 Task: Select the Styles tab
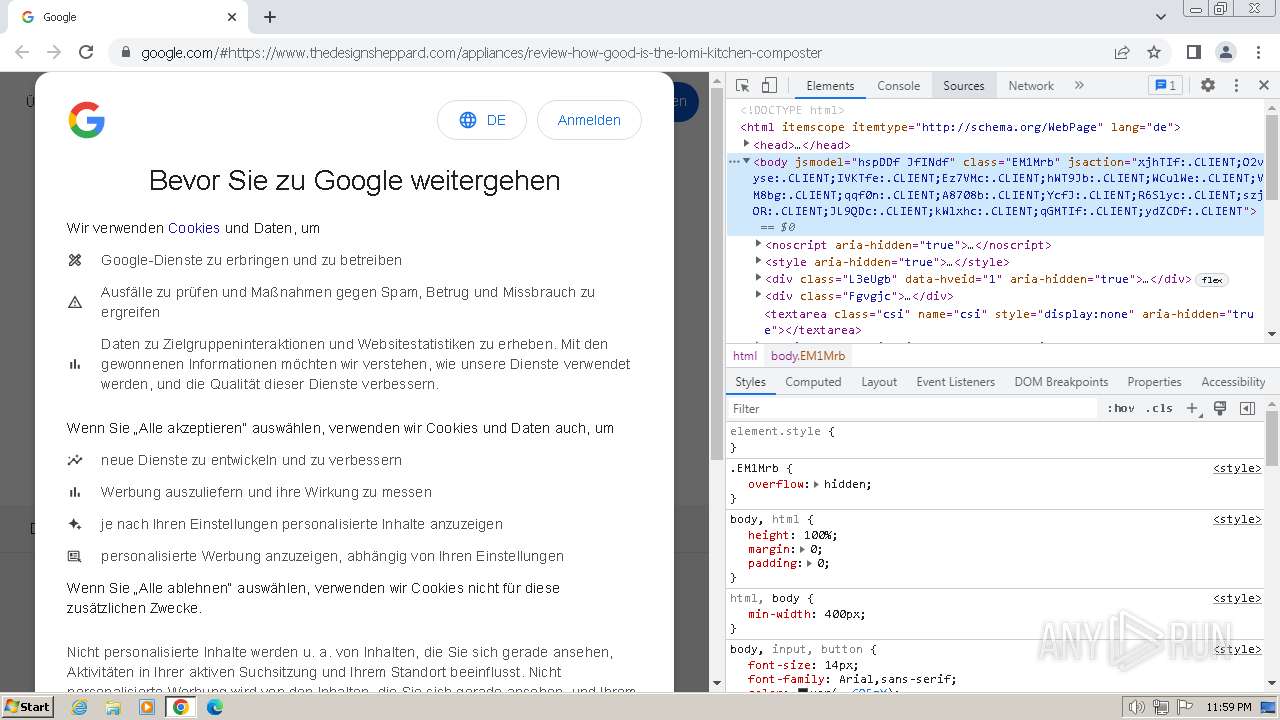(x=750, y=382)
